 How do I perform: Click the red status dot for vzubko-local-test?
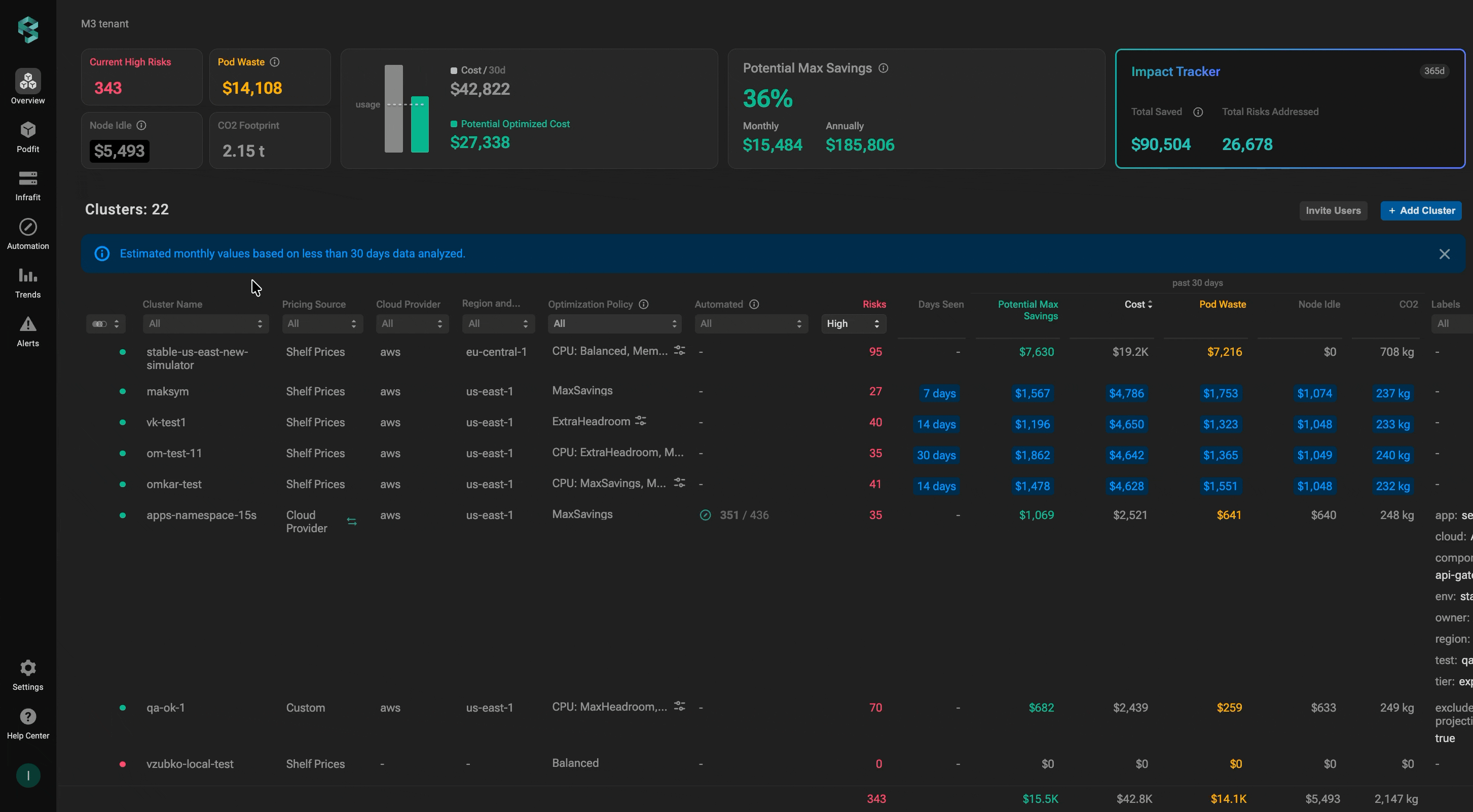[x=122, y=764]
